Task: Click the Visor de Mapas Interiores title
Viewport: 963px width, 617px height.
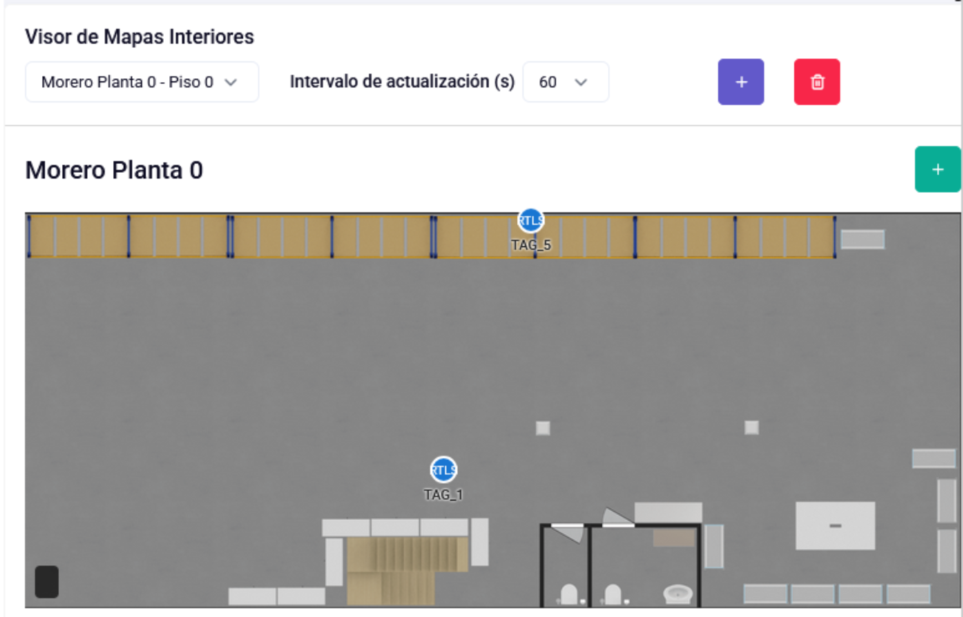Action: click(x=139, y=37)
